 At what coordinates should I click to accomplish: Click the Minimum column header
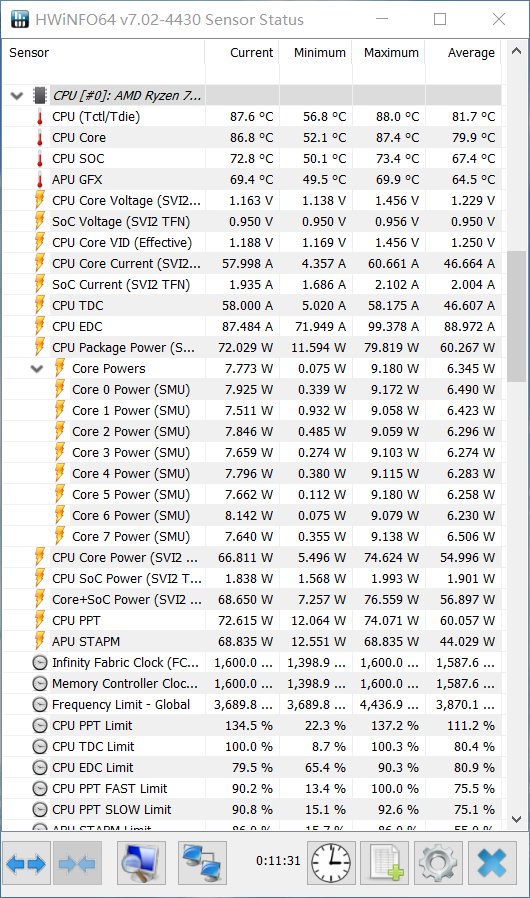pos(316,53)
